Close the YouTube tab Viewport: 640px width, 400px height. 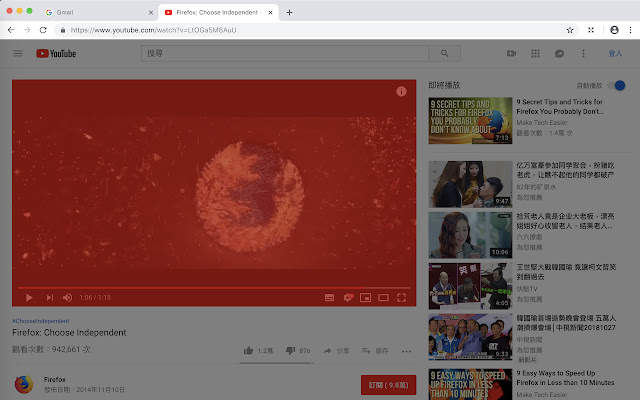270,12
